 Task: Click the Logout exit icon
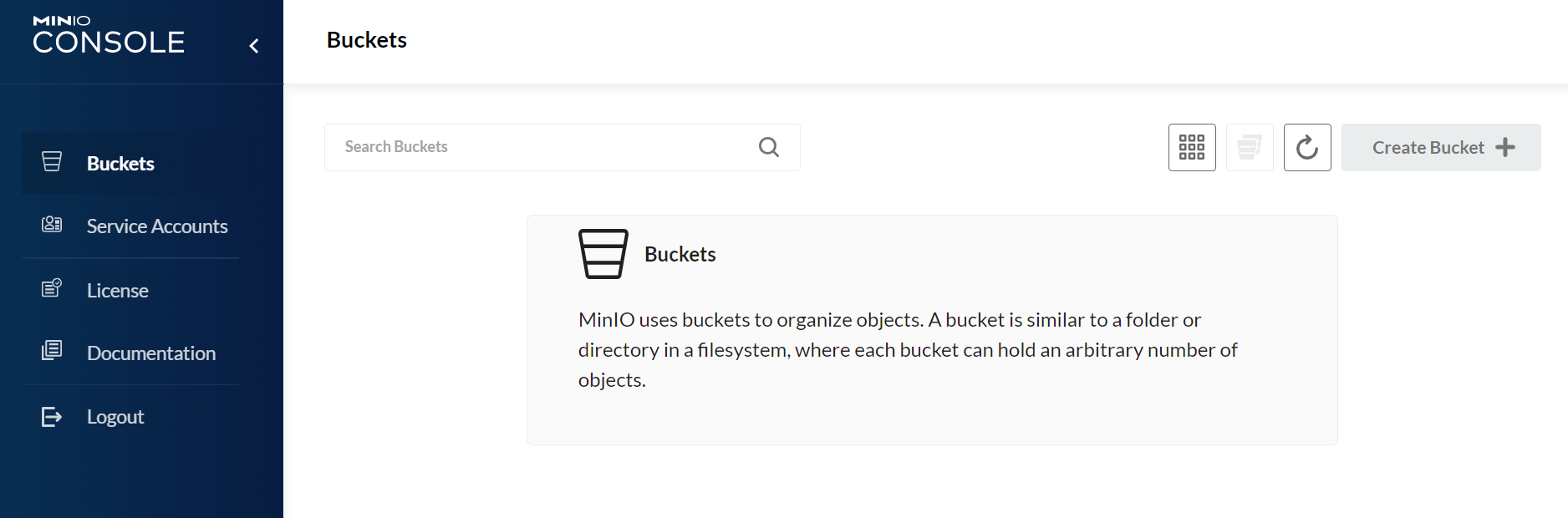point(52,416)
